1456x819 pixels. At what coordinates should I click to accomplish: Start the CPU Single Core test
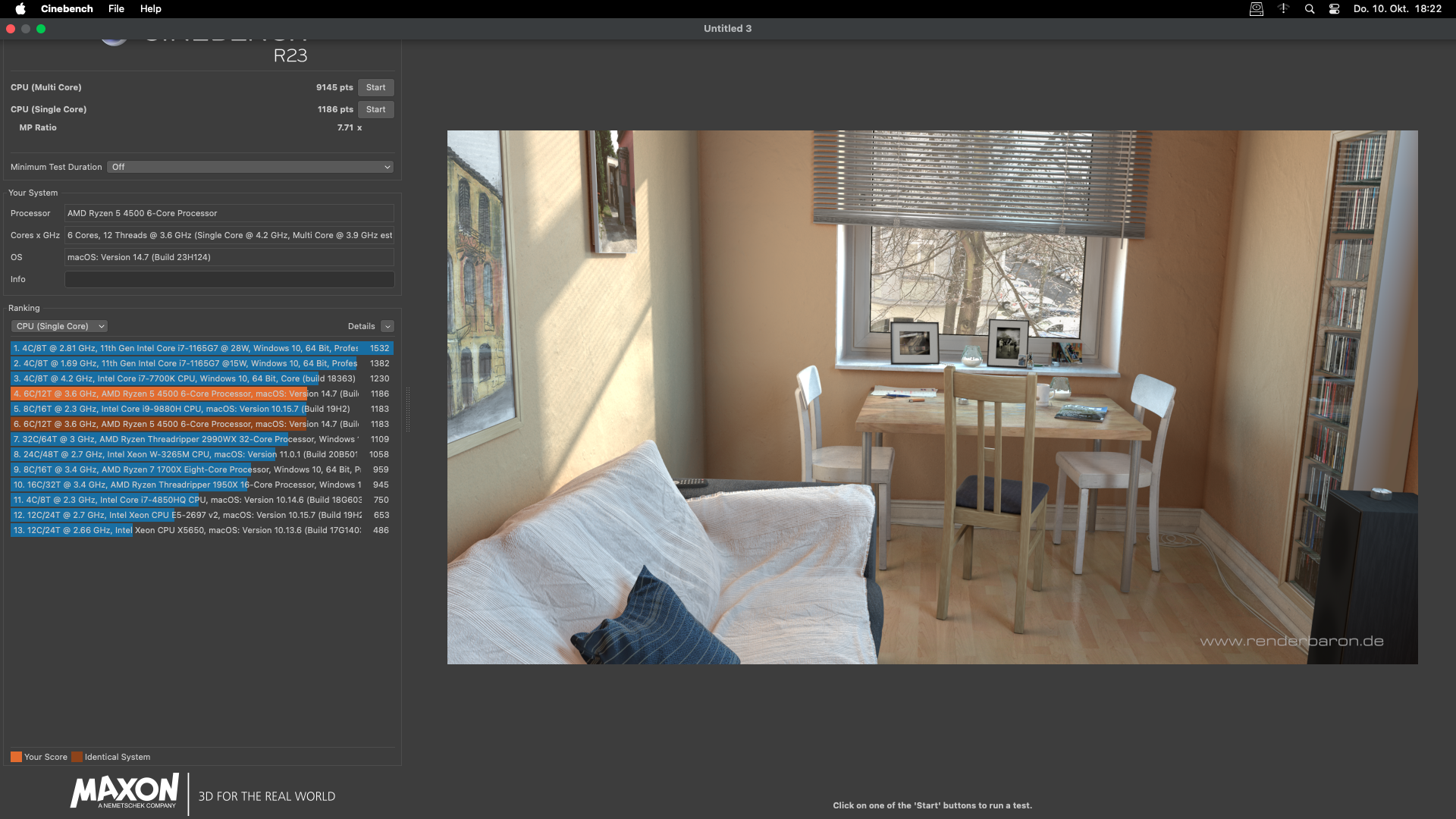375,109
